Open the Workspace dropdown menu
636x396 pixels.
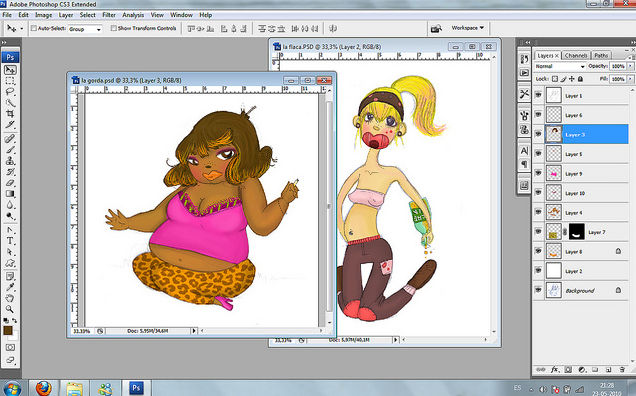point(468,28)
